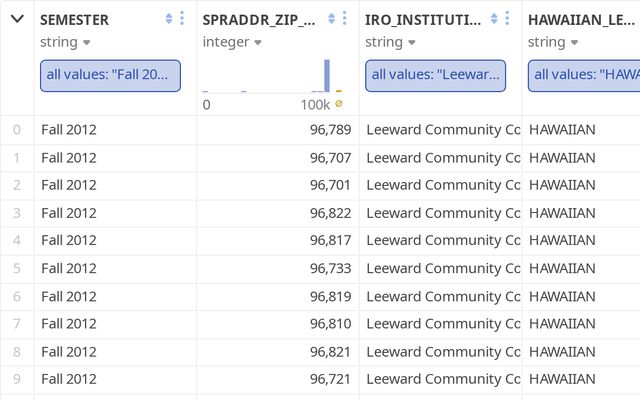Open SPRADDR_ZIP column options menu

(x=345, y=18)
